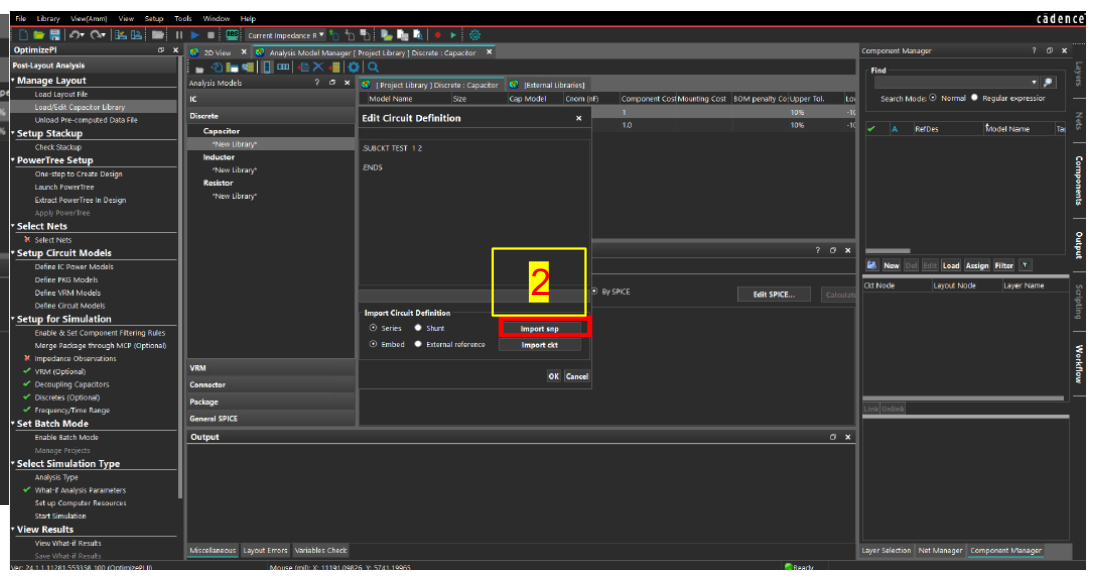This screenshot has height=579, width=1099.
Task: Click the Edit SPICE... button
Action: click(x=774, y=294)
